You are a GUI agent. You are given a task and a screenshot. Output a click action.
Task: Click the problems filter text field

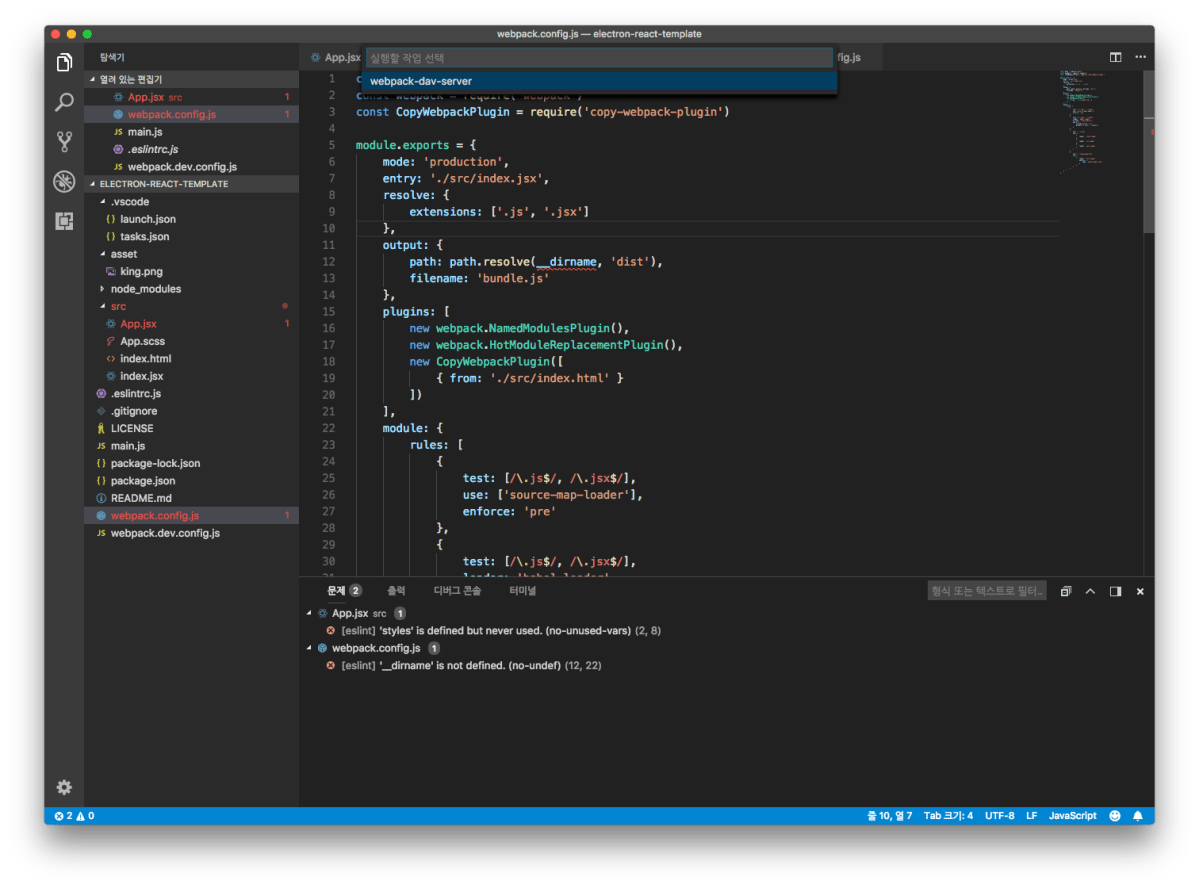[987, 590]
